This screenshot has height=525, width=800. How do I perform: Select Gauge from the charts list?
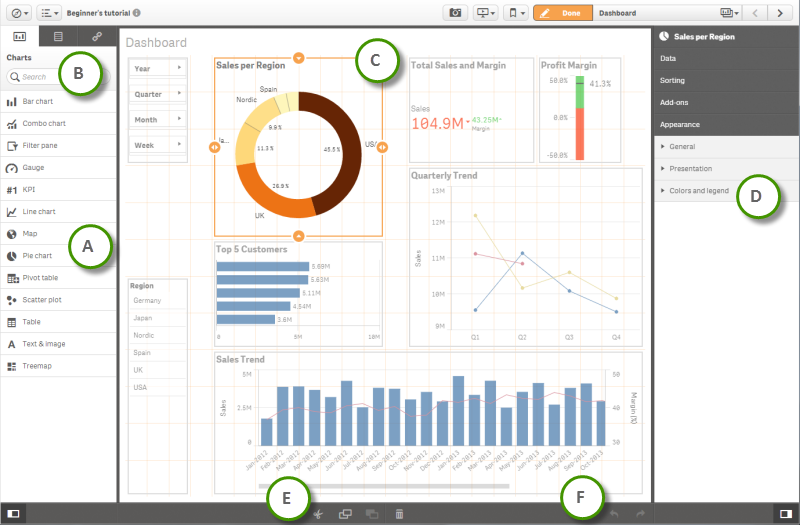click(x=58, y=167)
